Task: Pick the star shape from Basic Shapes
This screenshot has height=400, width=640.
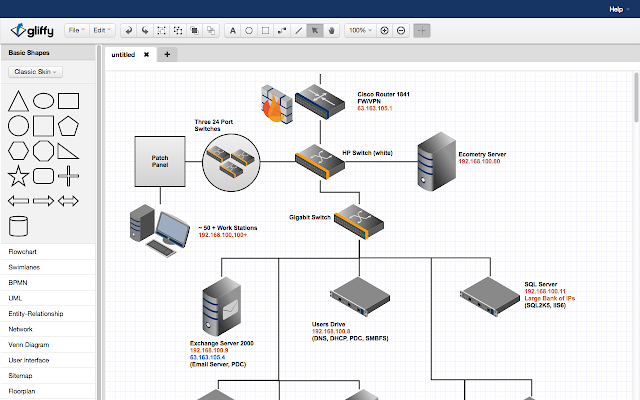Action: pos(18,177)
